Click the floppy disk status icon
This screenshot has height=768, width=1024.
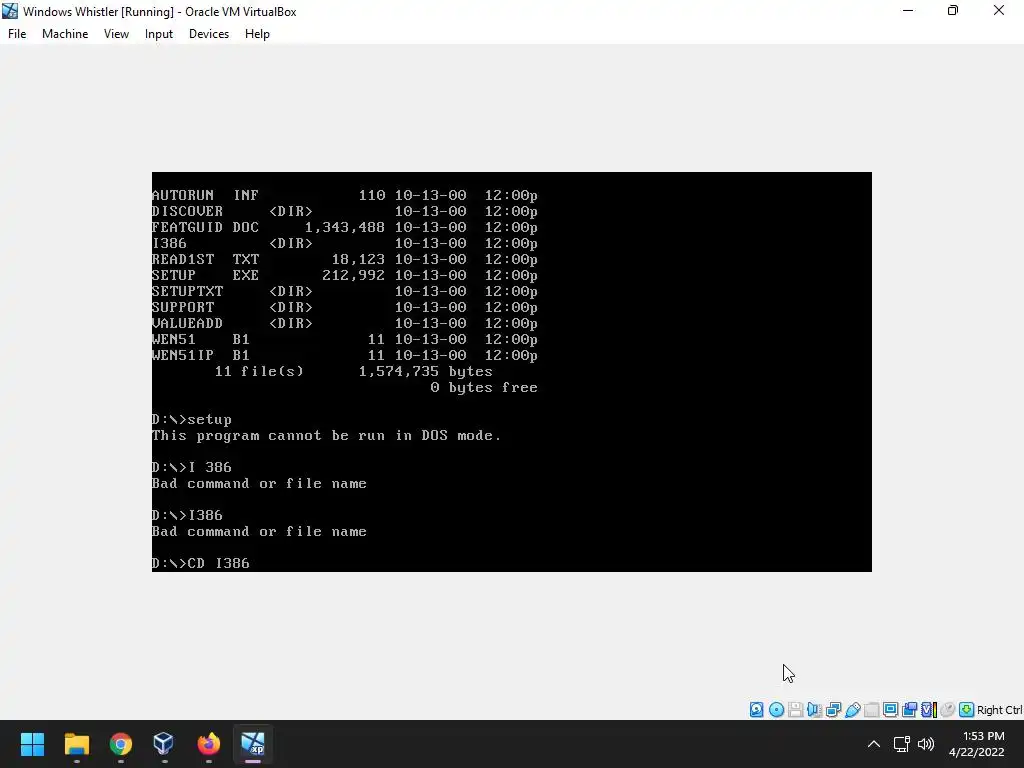(x=795, y=710)
